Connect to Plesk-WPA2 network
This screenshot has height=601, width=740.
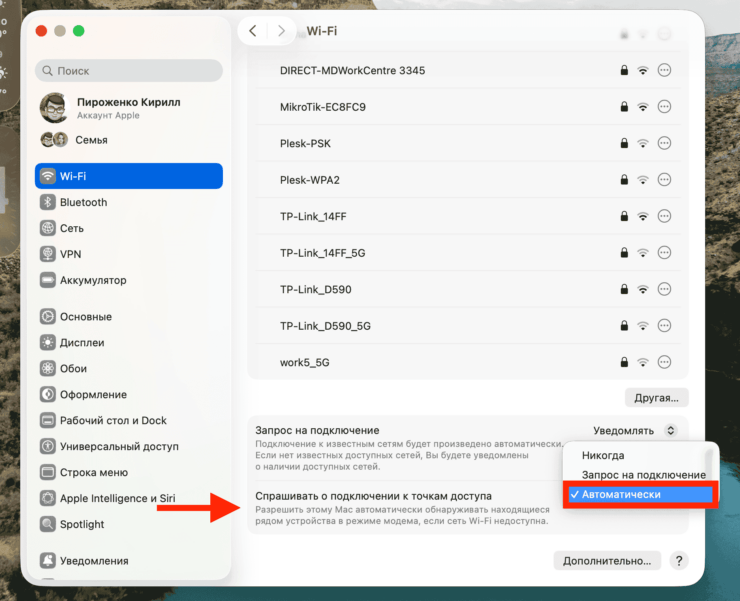pos(467,179)
